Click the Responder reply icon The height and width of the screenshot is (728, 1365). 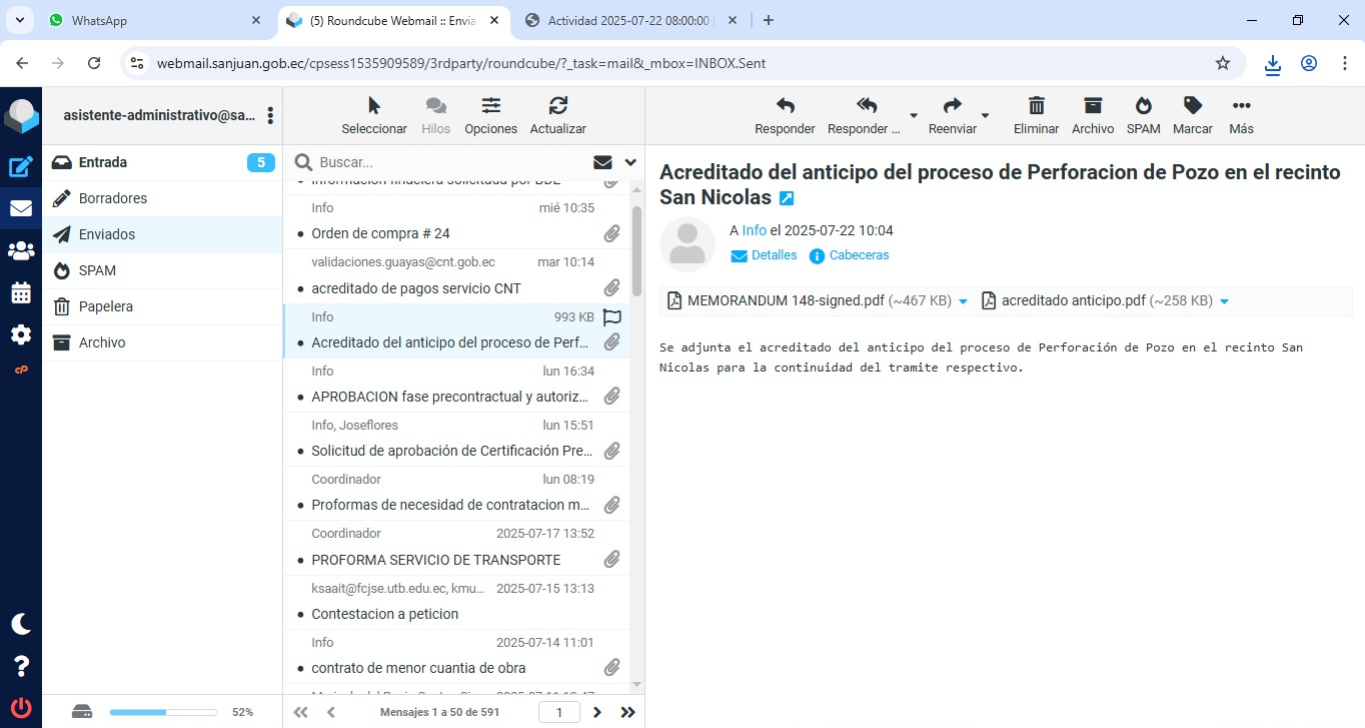785,106
